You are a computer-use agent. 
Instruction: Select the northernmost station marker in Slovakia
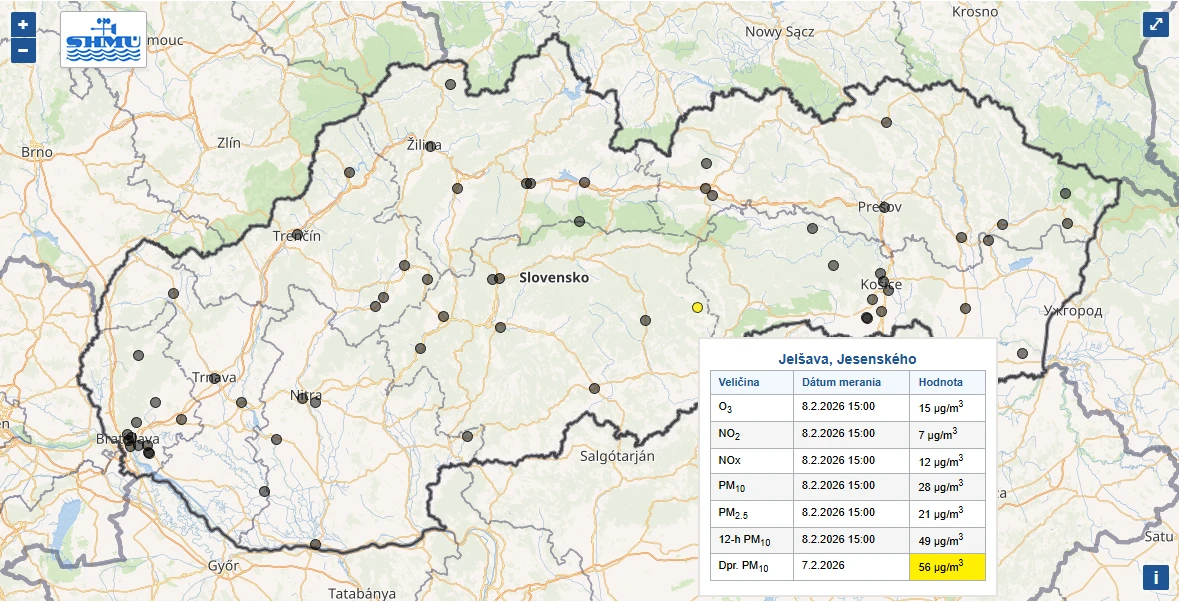450,85
